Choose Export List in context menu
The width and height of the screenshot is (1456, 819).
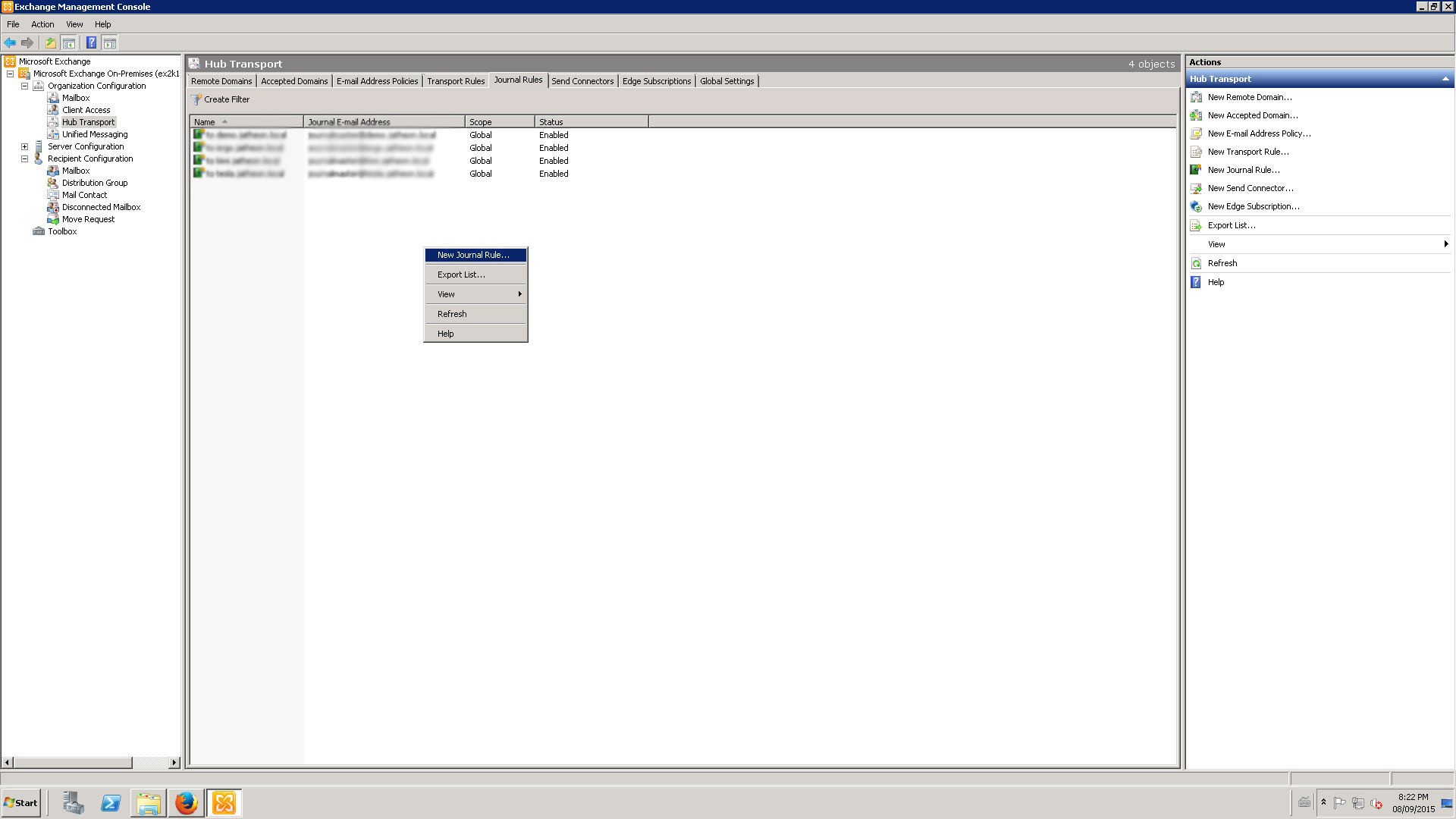(475, 275)
